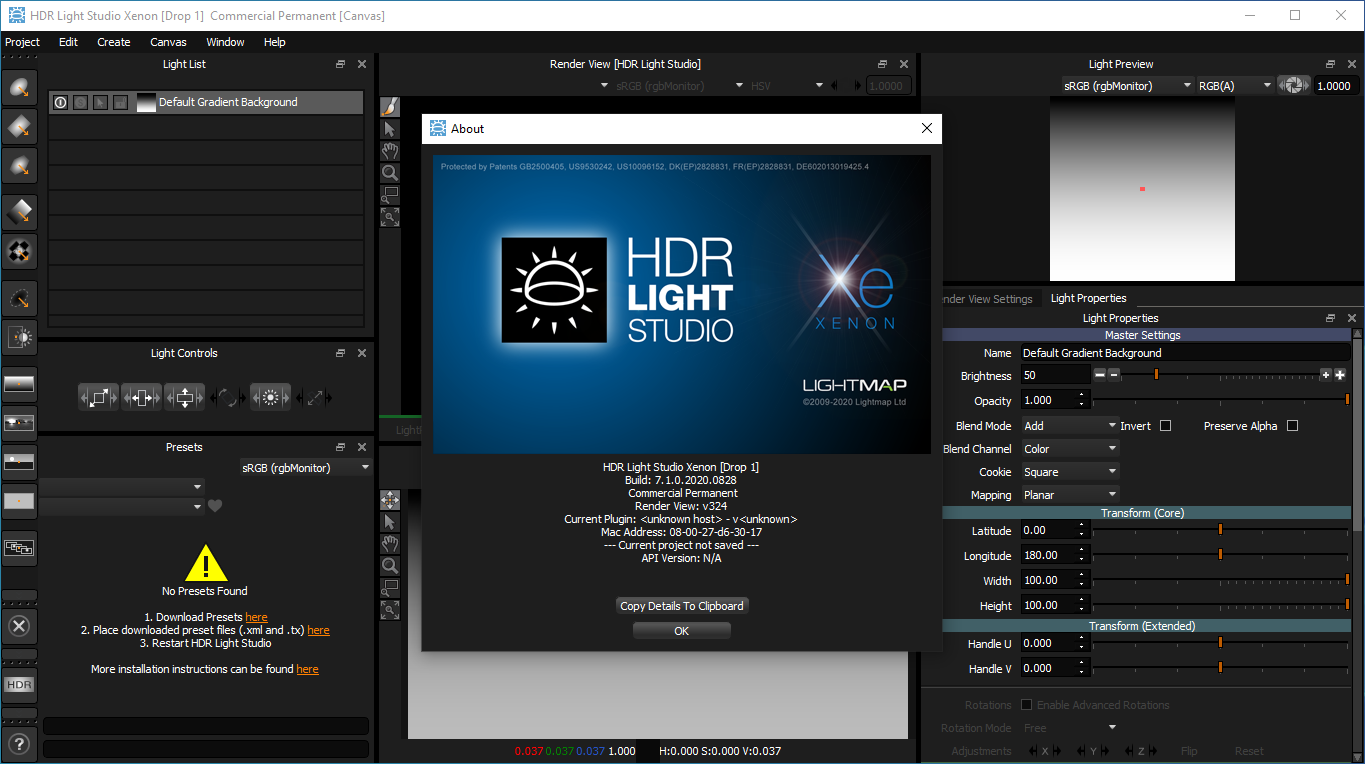Screen dimensions: 1365x764
Task: Enable the Preserve Alpha checkbox
Action: pyautogui.click(x=1292, y=426)
